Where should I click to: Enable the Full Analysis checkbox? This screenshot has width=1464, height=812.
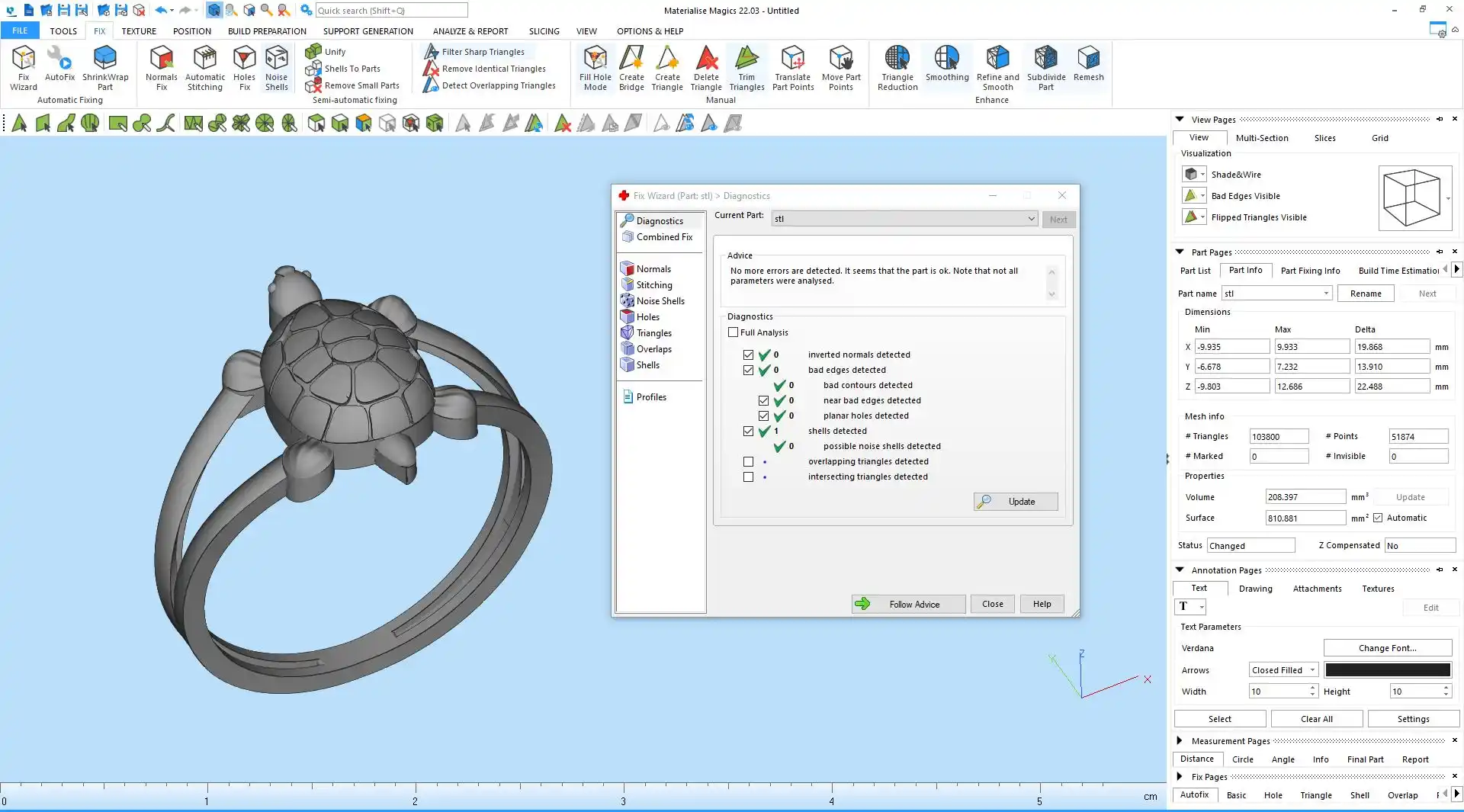tap(734, 332)
